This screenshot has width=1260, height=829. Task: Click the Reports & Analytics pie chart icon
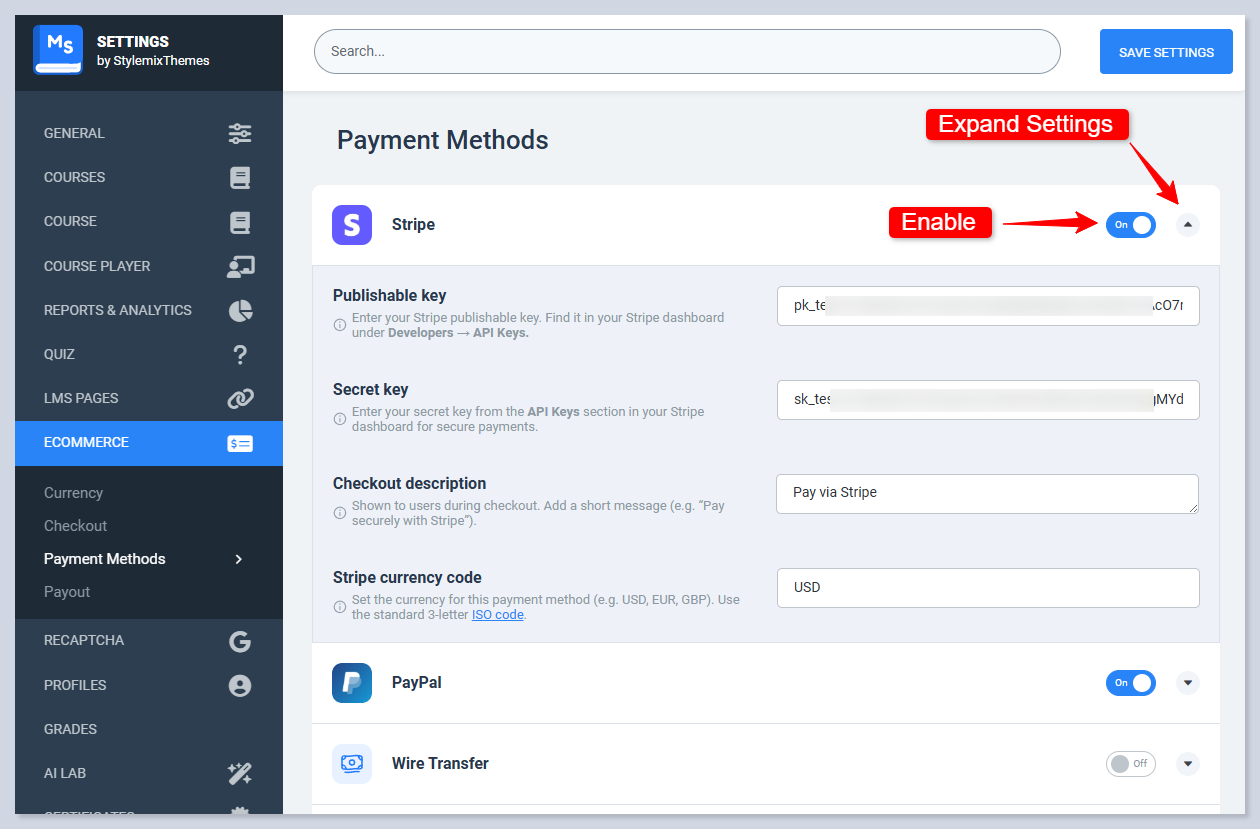[x=240, y=310]
